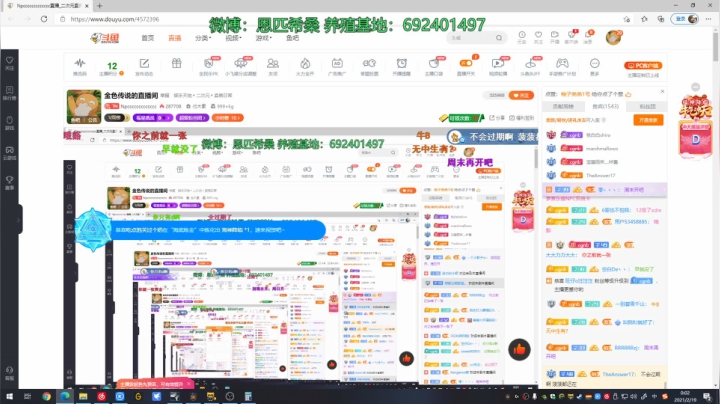
Task: Open the alarm clock reminder tool
Action: click(x=402, y=66)
